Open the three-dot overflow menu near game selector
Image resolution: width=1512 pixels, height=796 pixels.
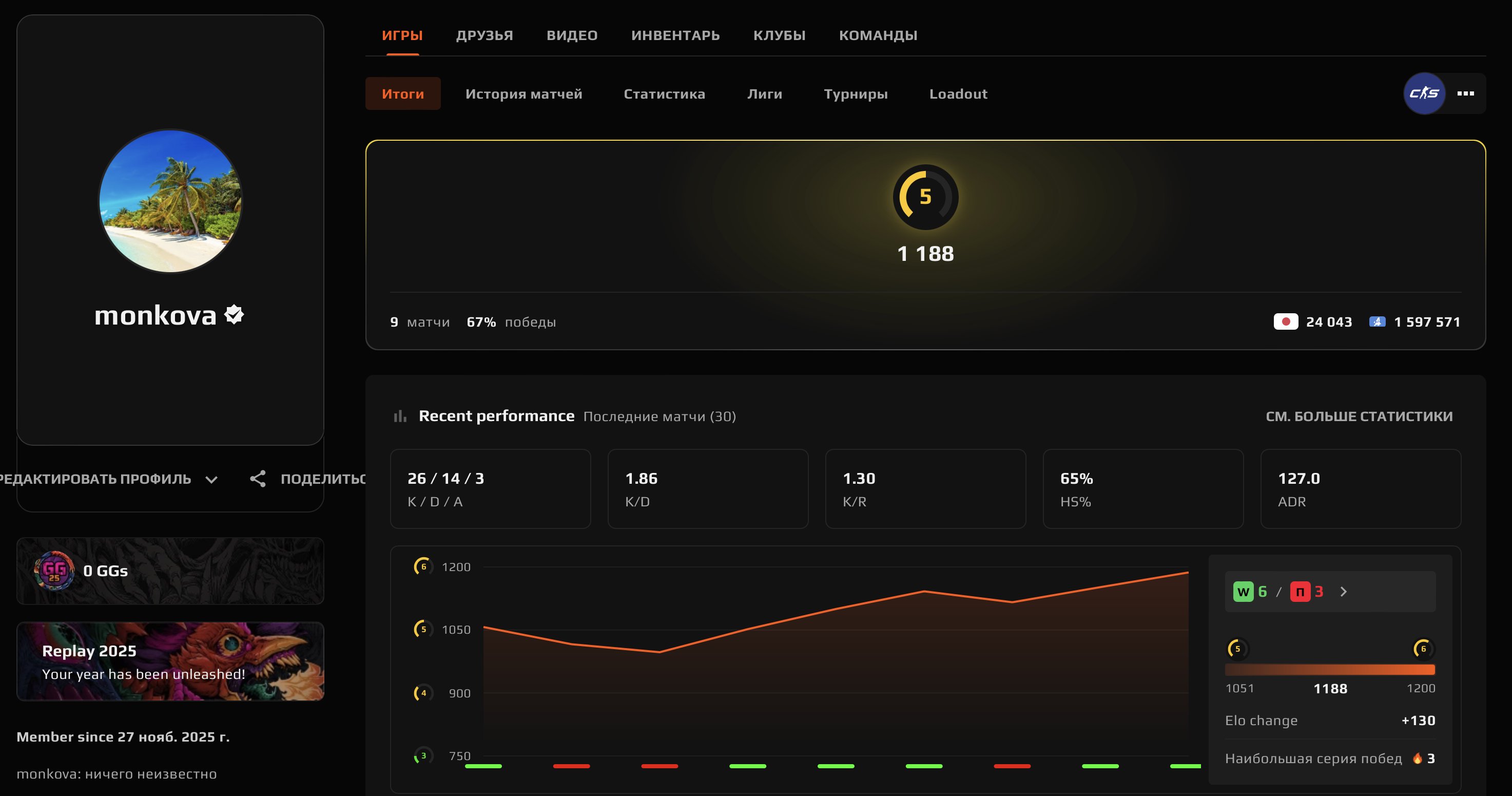click(x=1466, y=93)
